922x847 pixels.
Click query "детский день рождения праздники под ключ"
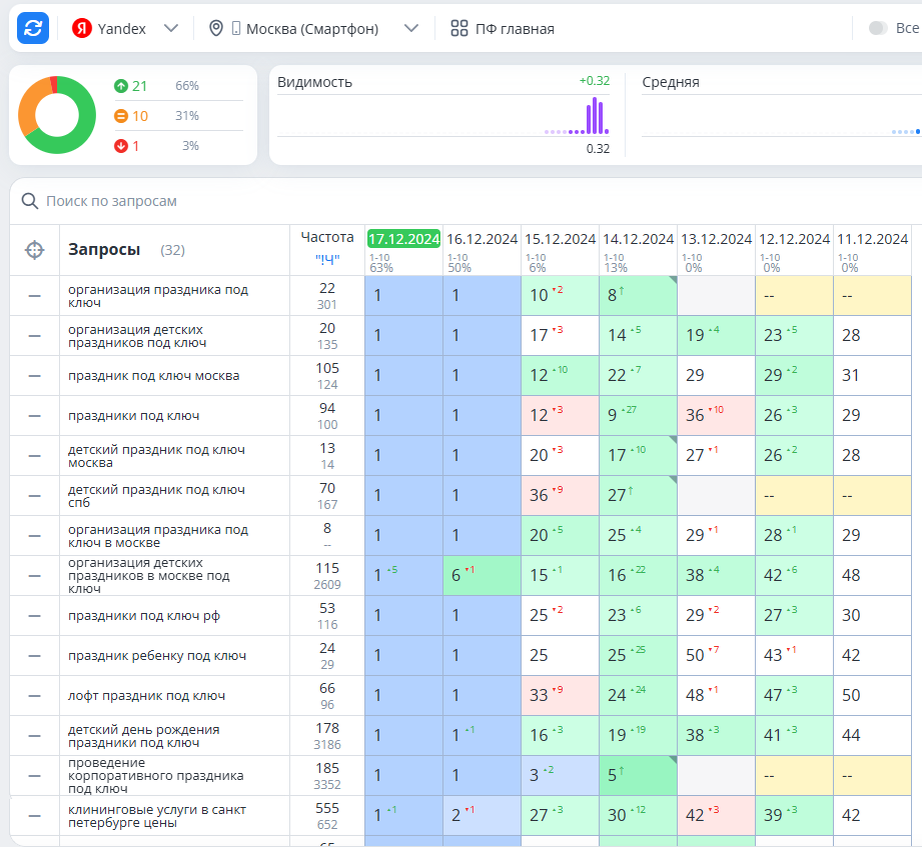pyautogui.click(x=144, y=736)
